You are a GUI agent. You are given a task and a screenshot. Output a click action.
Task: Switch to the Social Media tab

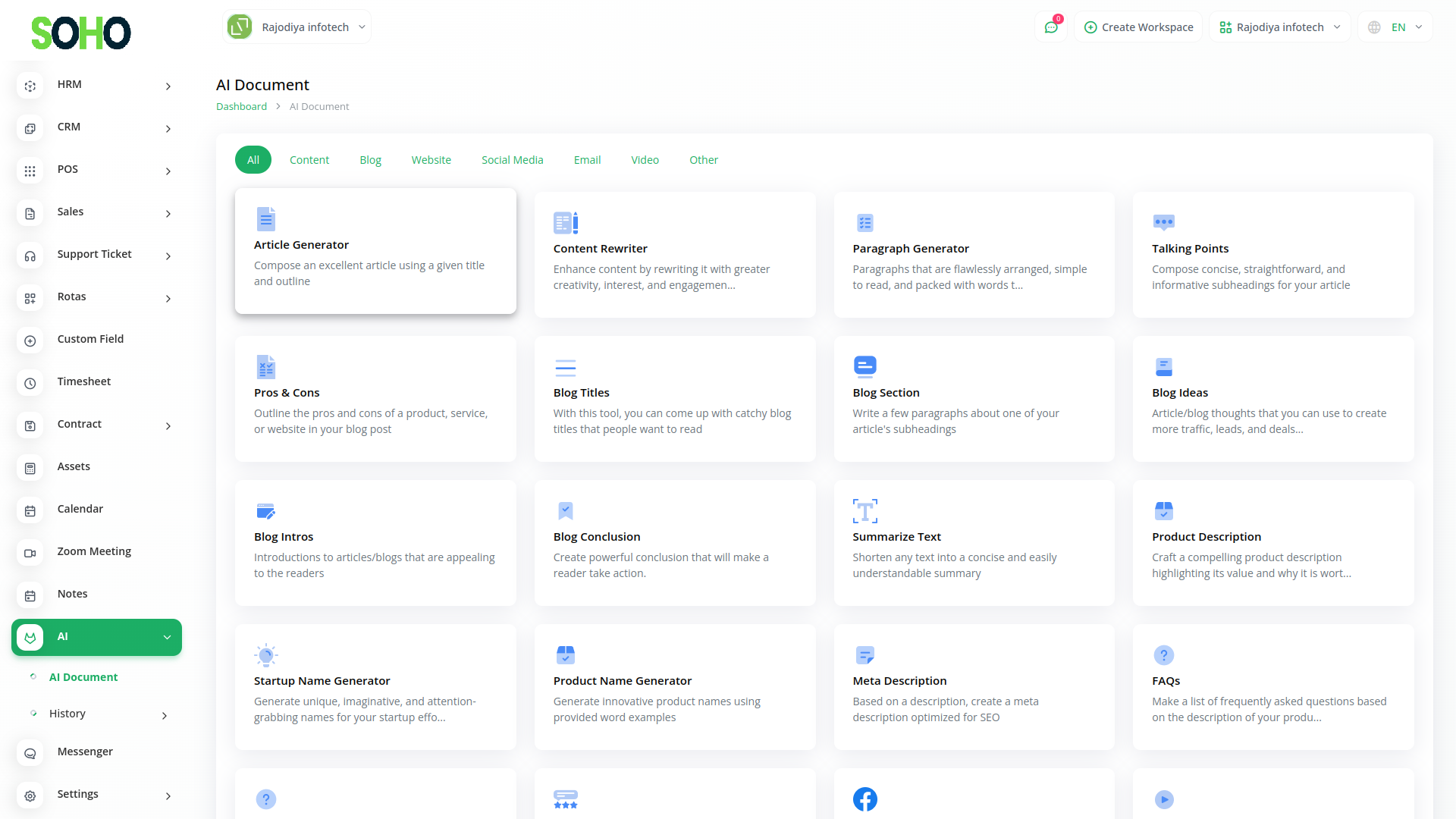click(x=512, y=160)
